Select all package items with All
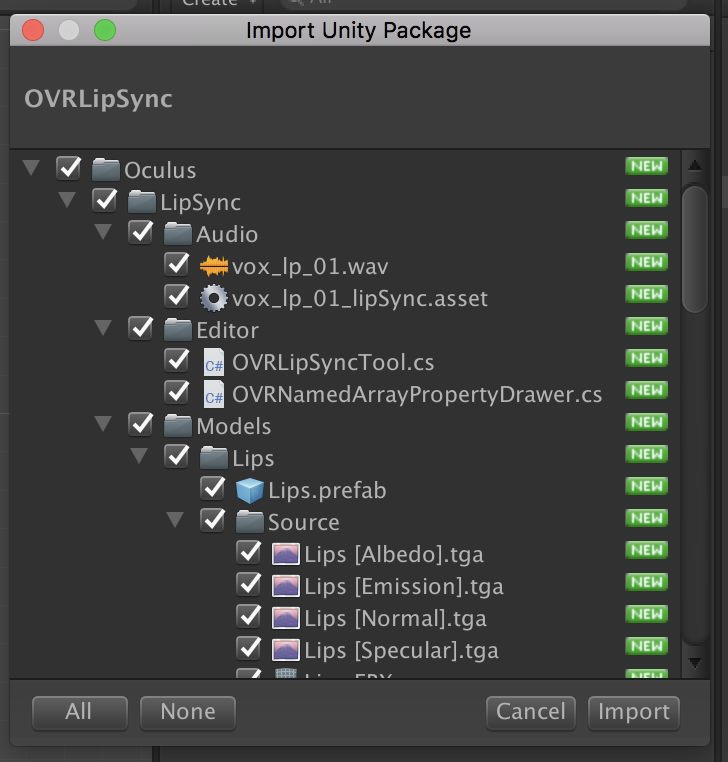 click(80, 713)
